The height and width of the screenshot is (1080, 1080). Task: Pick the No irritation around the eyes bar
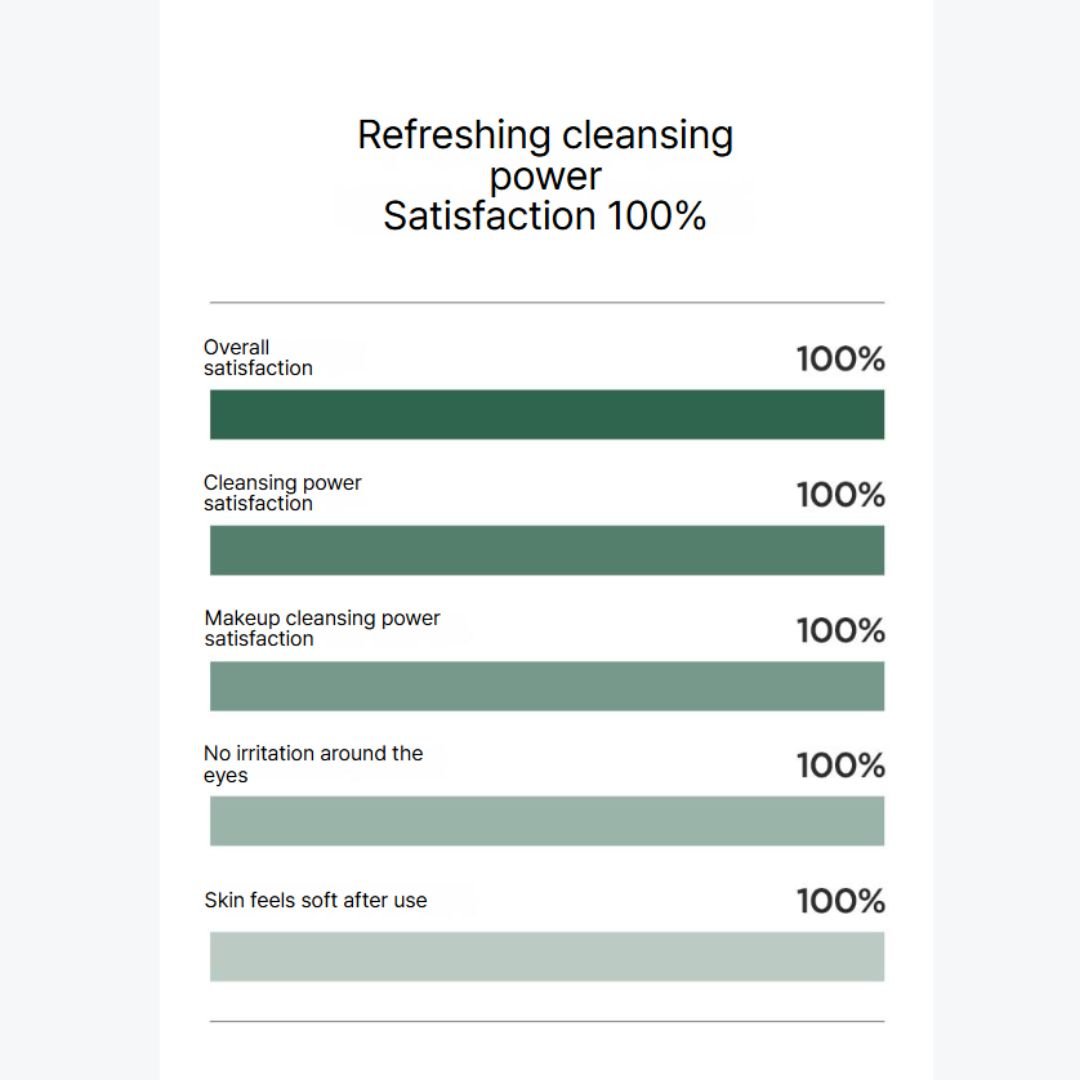coord(547,821)
